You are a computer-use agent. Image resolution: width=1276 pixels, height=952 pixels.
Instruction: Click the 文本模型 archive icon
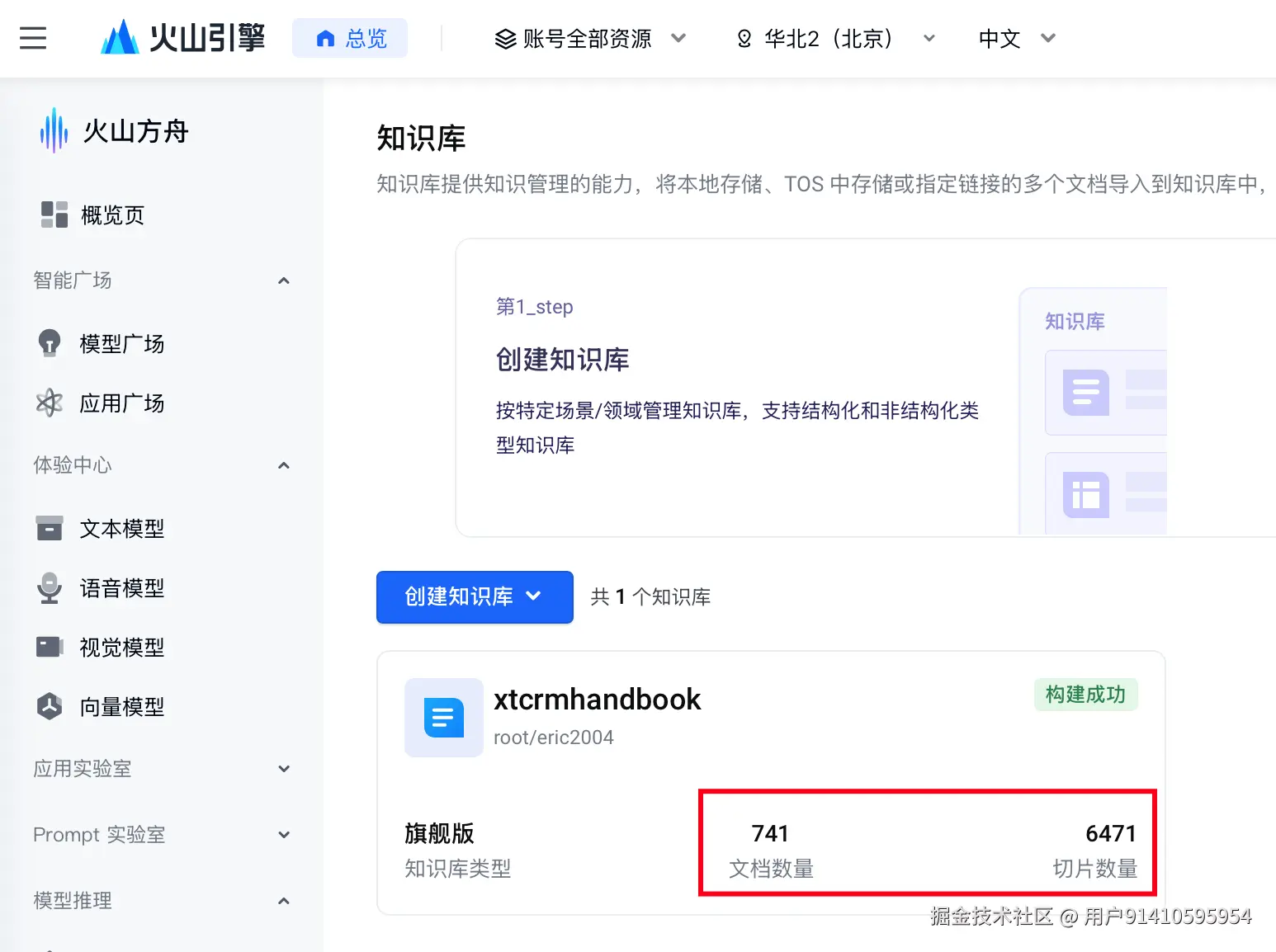(50, 528)
